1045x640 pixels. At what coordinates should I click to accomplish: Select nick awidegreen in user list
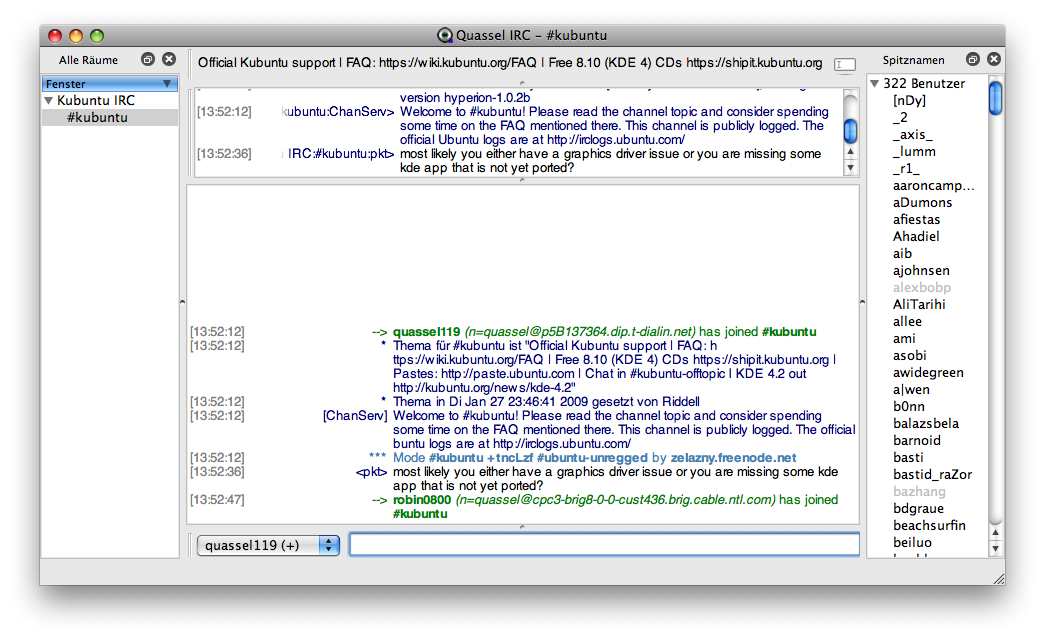[928, 373]
